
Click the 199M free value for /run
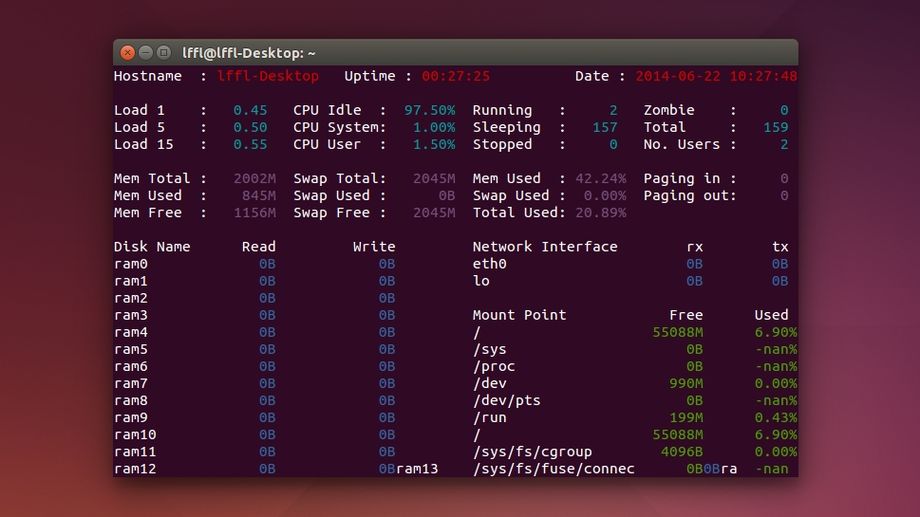point(686,417)
